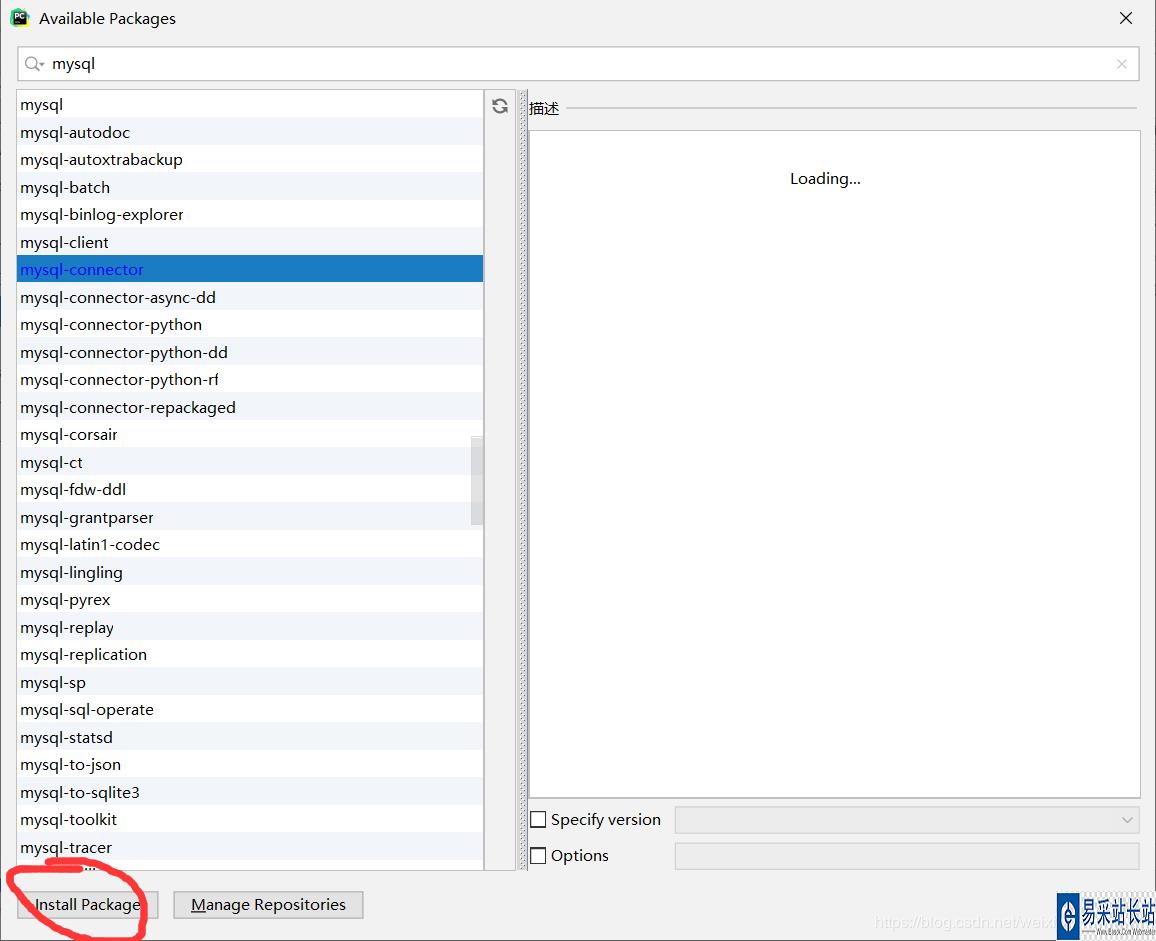Select mysql-ct package
This screenshot has height=941, width=1156.
(250, 462)
